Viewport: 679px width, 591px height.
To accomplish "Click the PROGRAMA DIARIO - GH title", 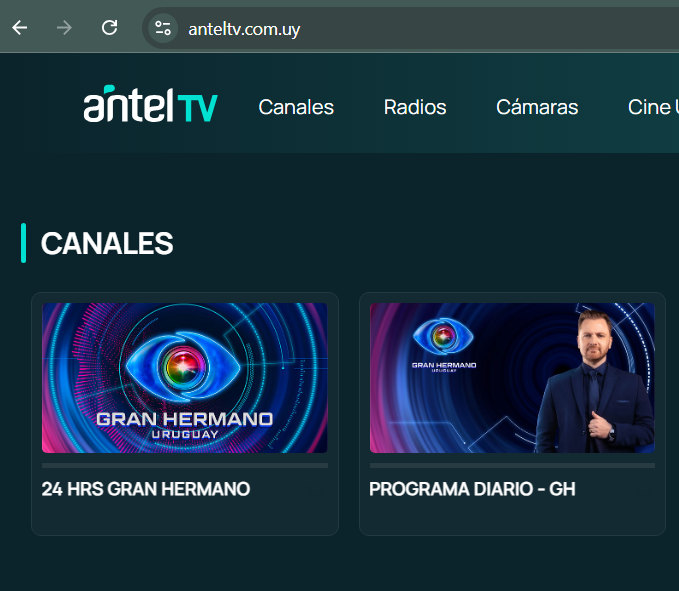I will [x=472, y=489].
